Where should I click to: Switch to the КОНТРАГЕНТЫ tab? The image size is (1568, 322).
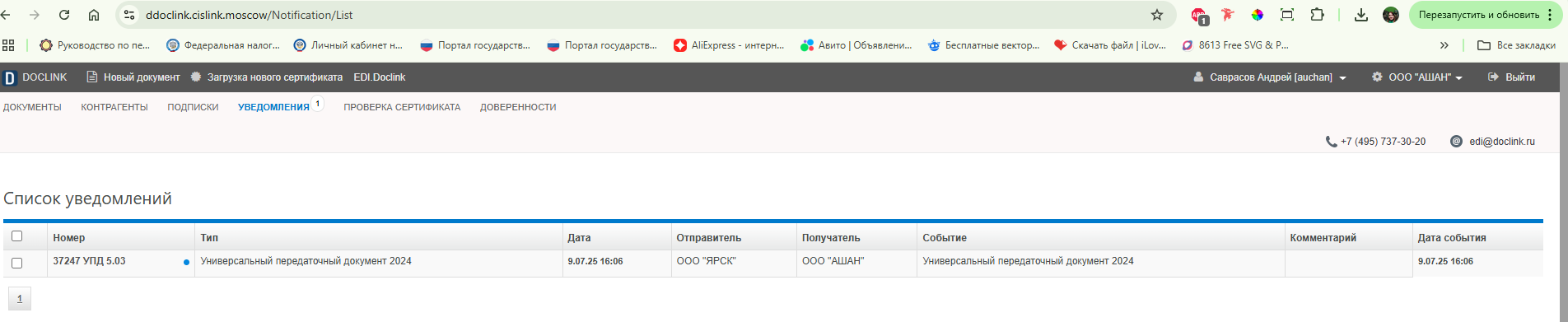[114, 107]
